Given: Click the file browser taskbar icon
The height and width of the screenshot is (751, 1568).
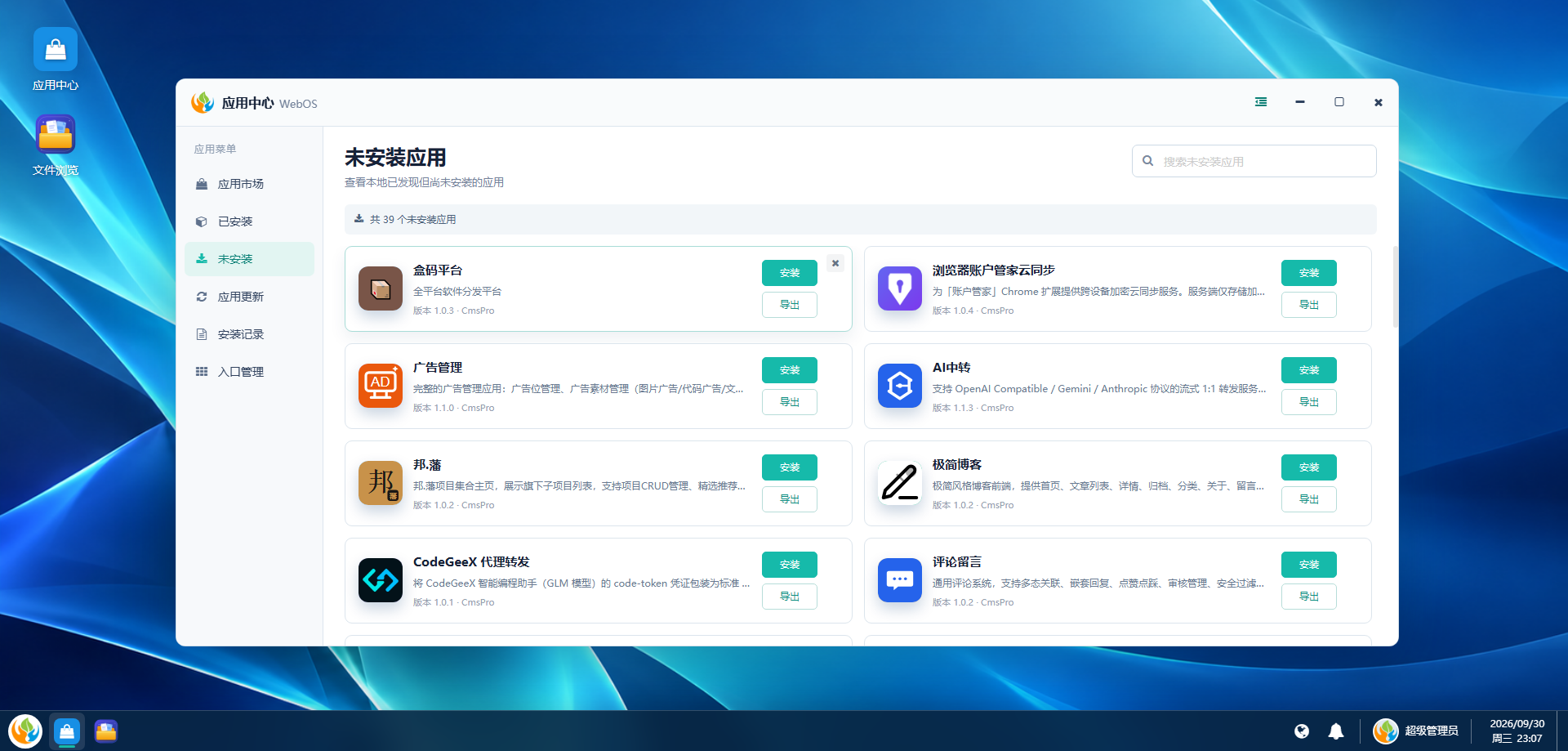Looking at the screenshot, I should [x=106, y=731].
